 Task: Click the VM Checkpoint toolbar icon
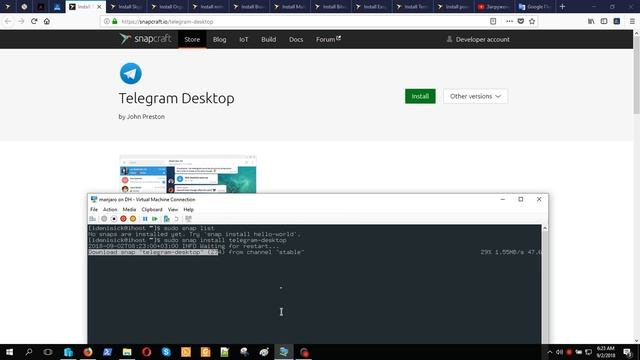pos(167,219)
